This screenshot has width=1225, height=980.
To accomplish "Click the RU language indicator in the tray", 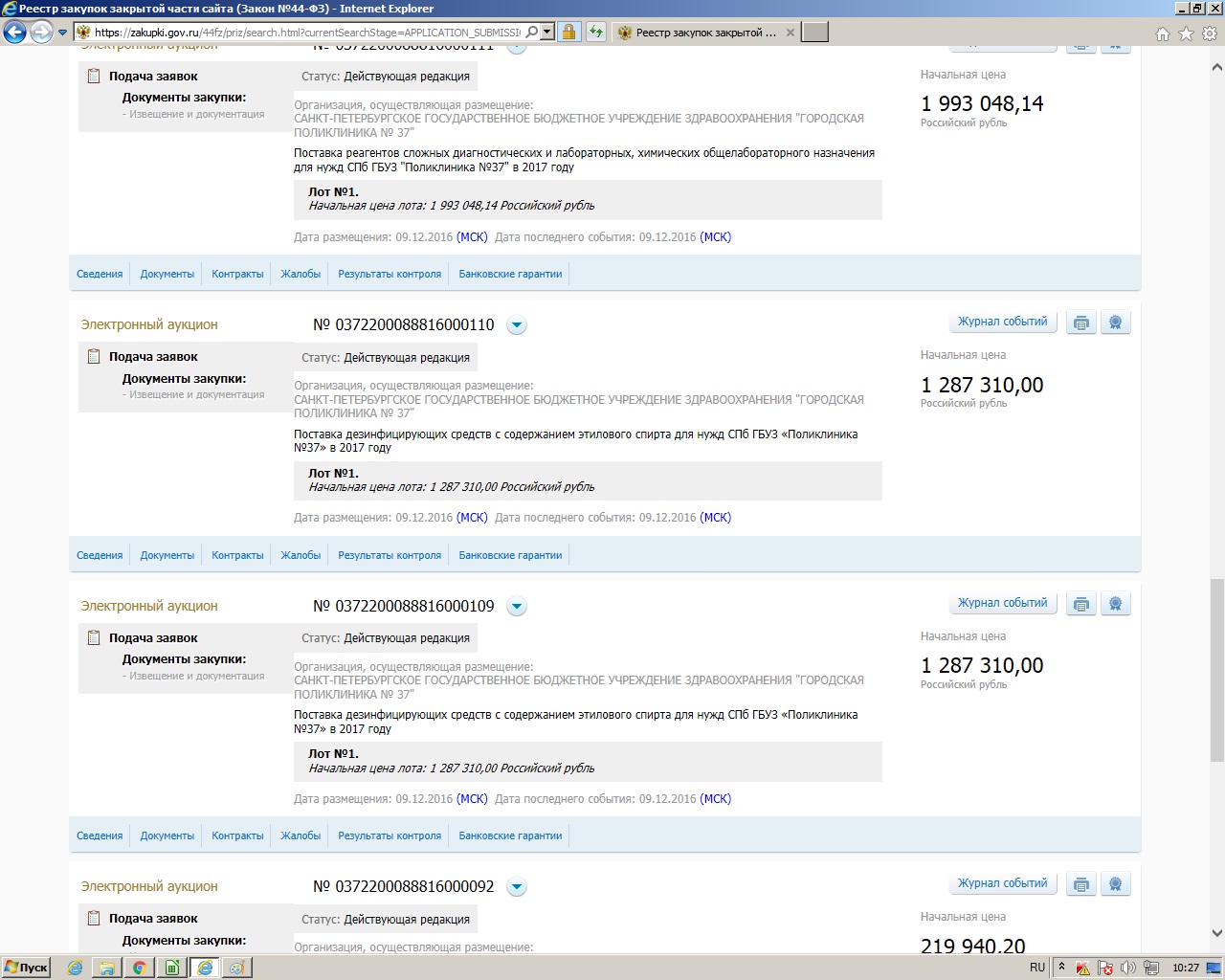I will click(1037, 968).
